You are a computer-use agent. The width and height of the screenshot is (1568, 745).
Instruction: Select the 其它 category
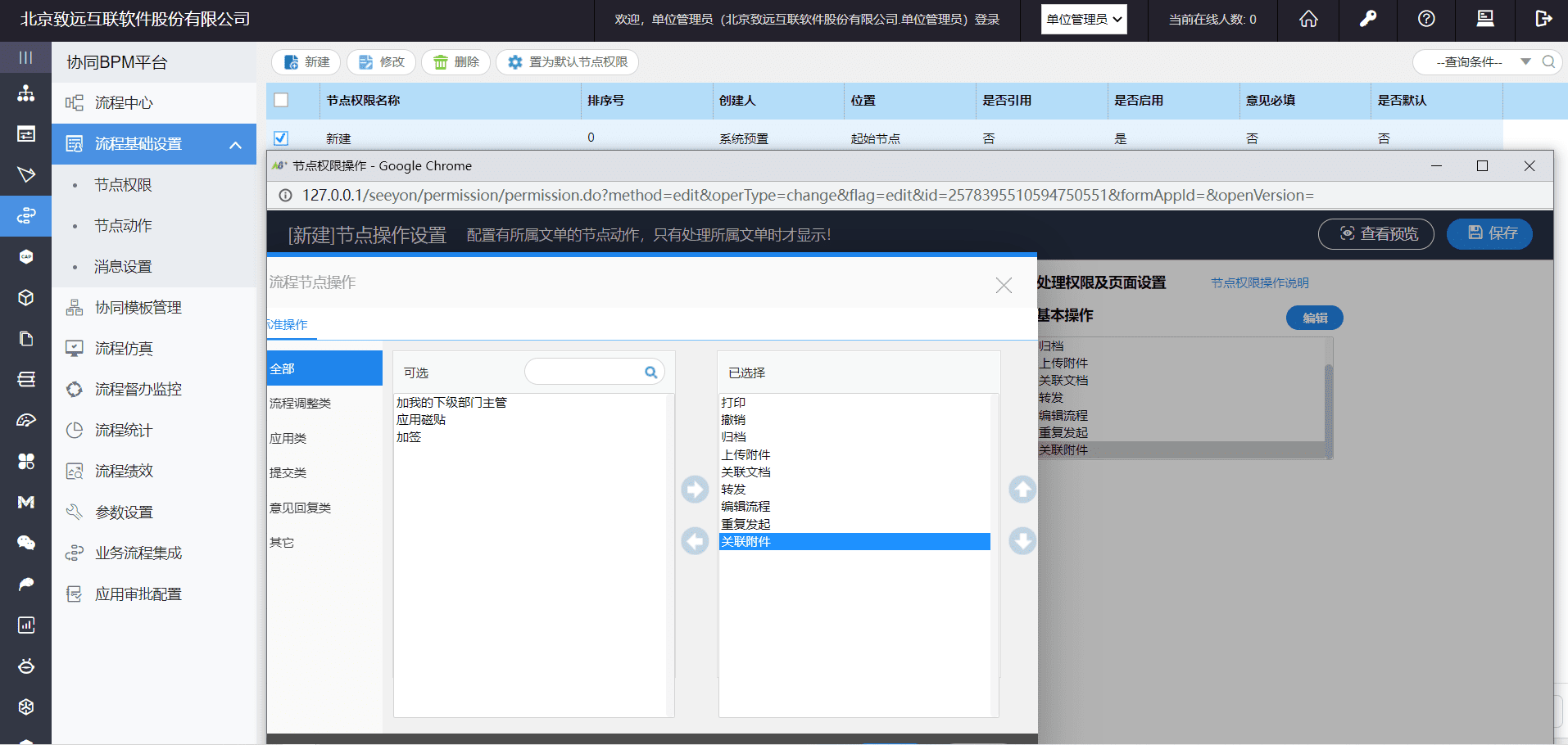click(324, 543)
